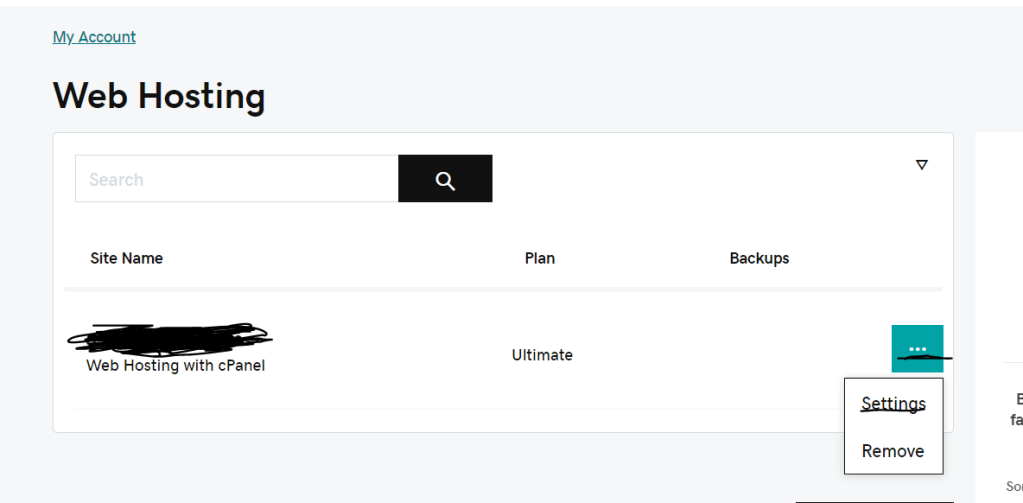This screenshot has width=1023, height=503.
Task: Sort by the Site Name column header
Action: click(126, 258)
